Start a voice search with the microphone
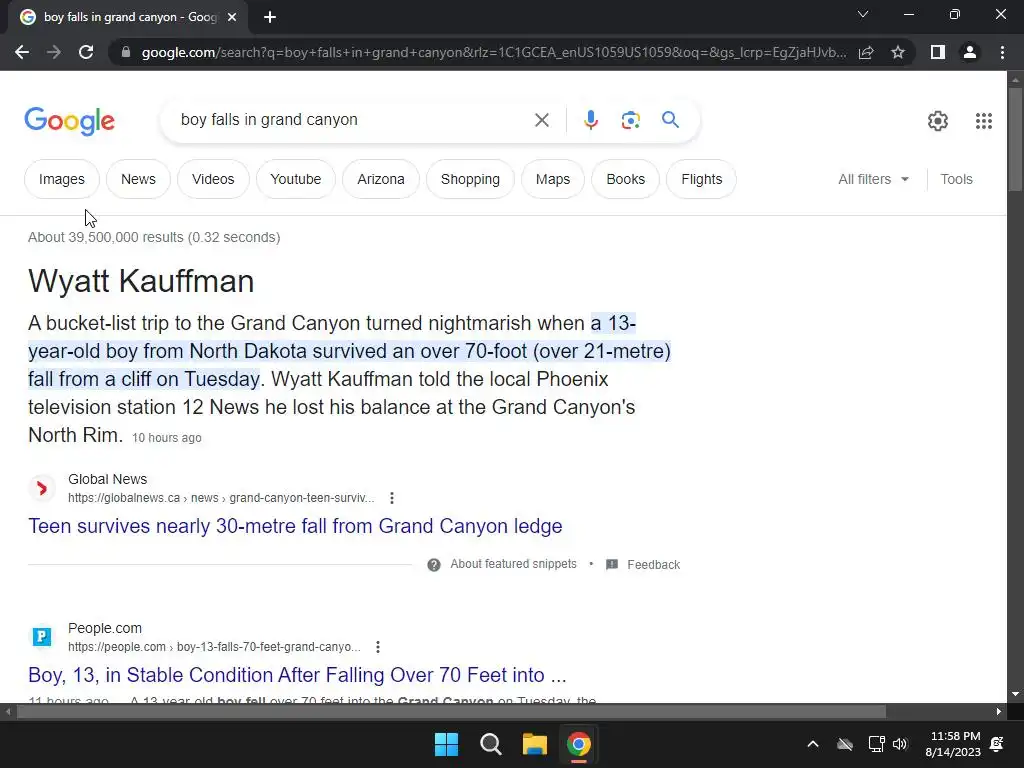This screenshot has width=1024, height=768. click(590, 120)
